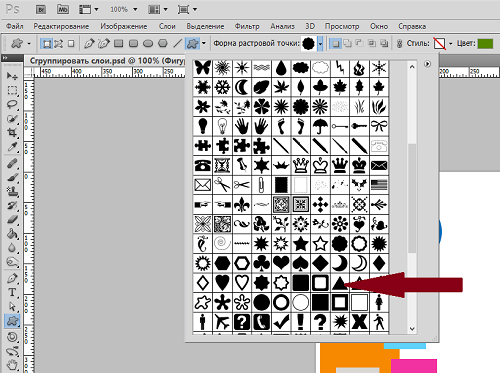Viewport: 500px width, 373px height.
Task: Select the Paint Bucket tool
Action: (12, 234)
